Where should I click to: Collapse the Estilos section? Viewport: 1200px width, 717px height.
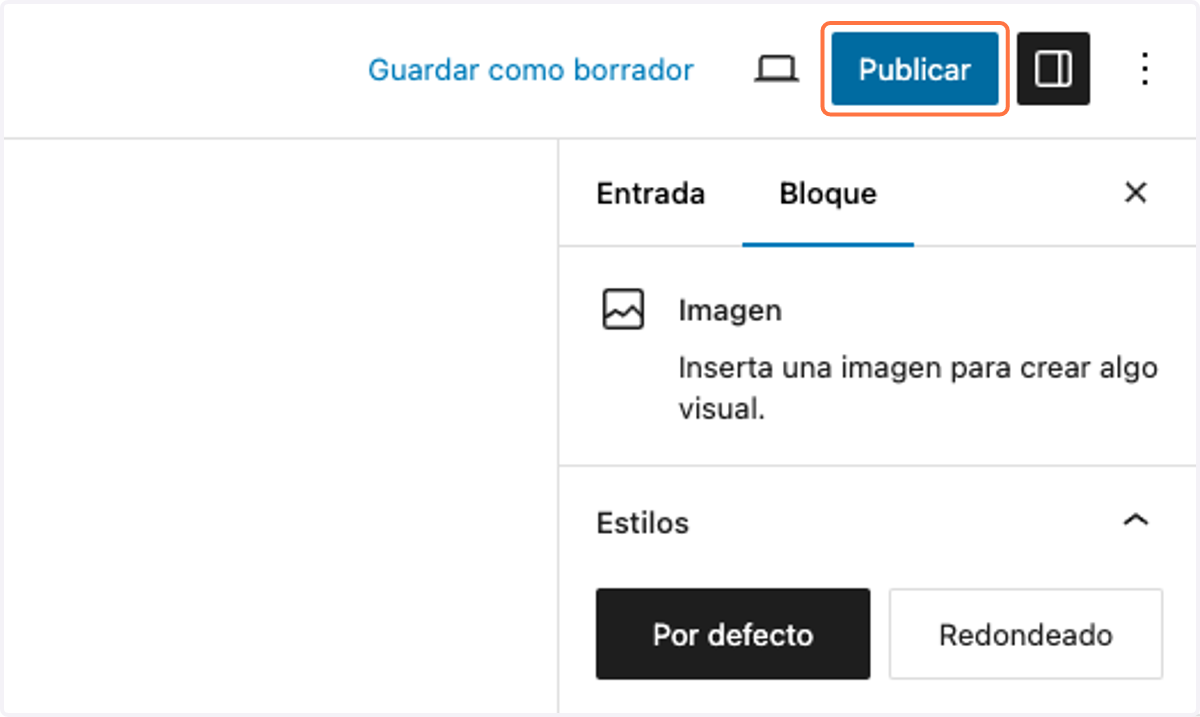pyautogui.click(x=1135, y=521)
